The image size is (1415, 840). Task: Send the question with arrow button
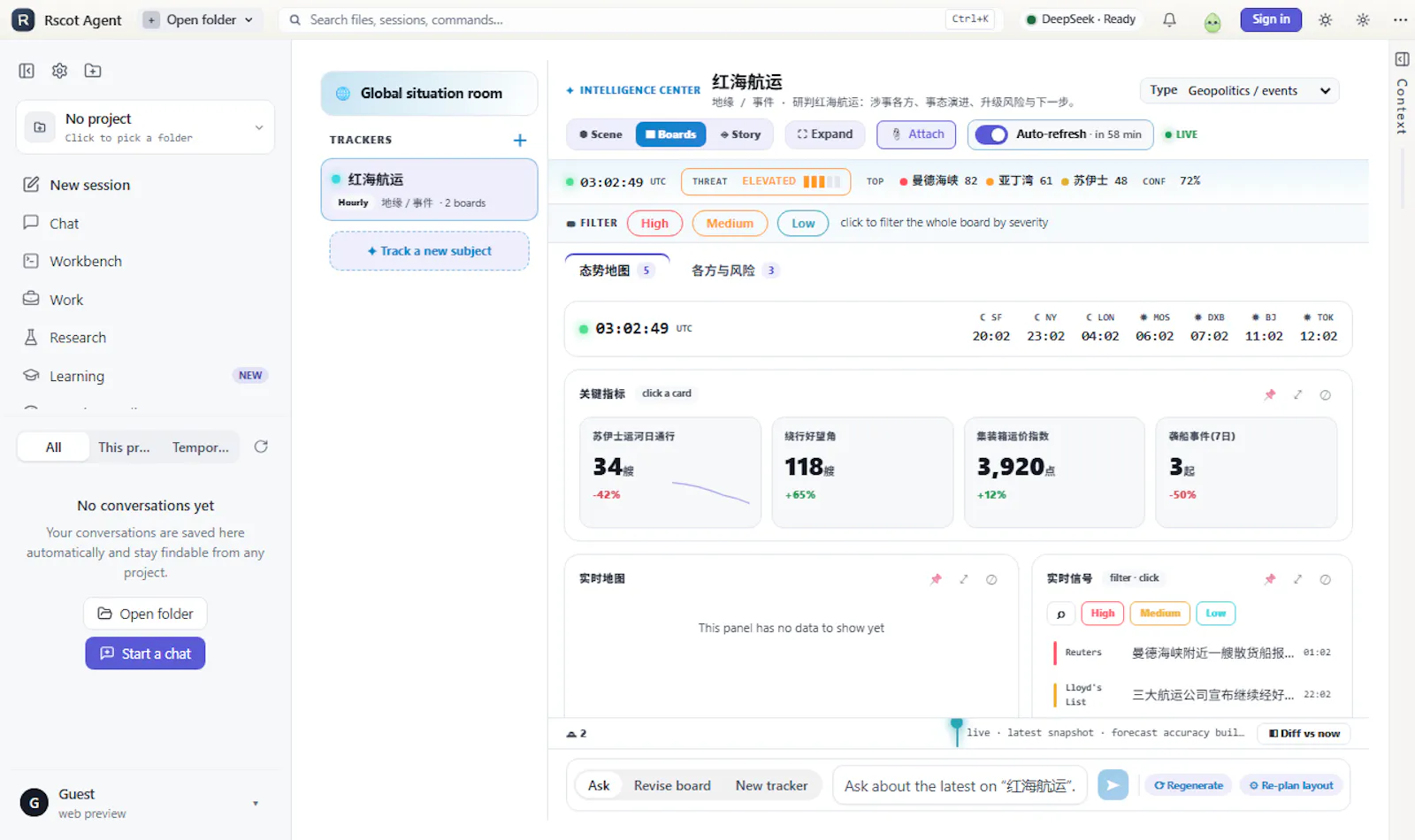point(1113,785)
